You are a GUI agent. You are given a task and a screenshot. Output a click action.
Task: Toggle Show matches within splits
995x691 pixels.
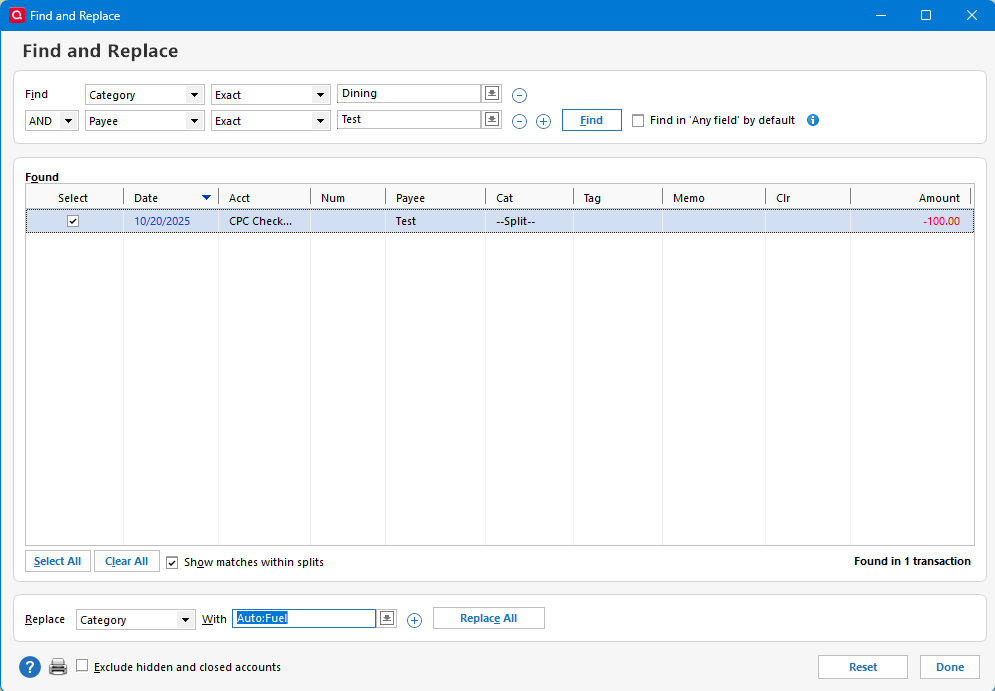click(172, 562)
